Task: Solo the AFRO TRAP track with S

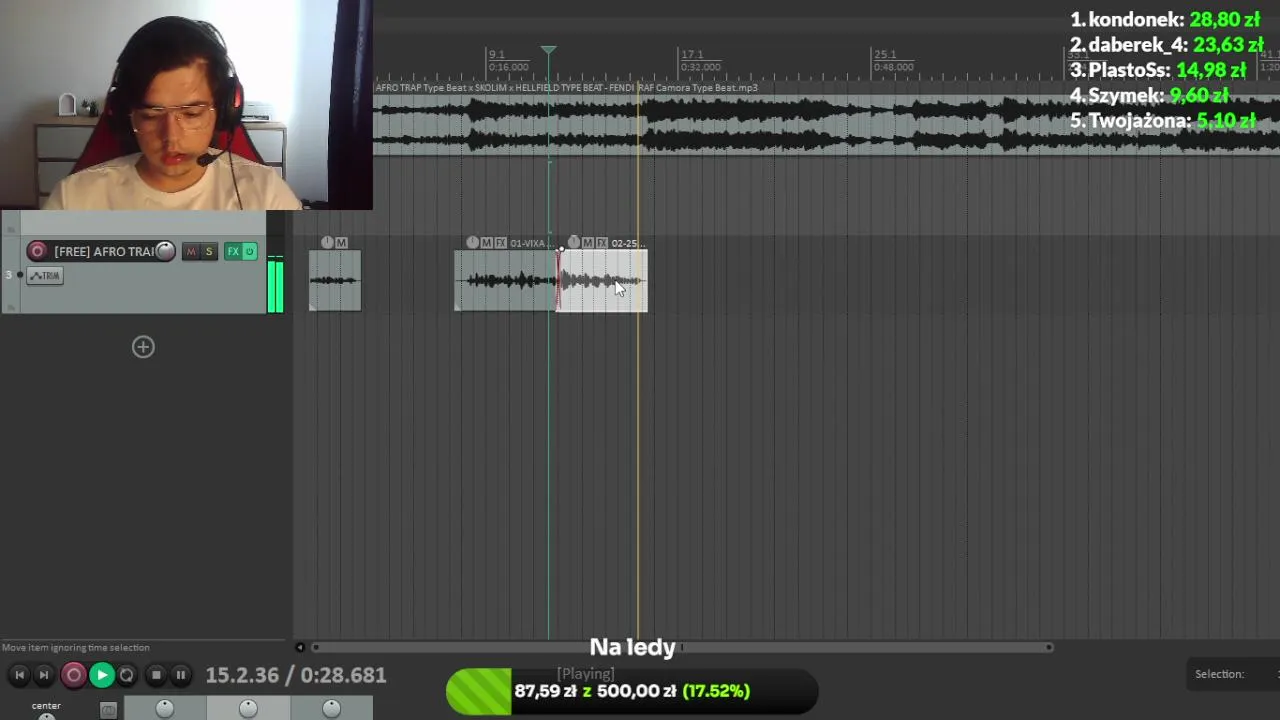Action: [209, 251]
